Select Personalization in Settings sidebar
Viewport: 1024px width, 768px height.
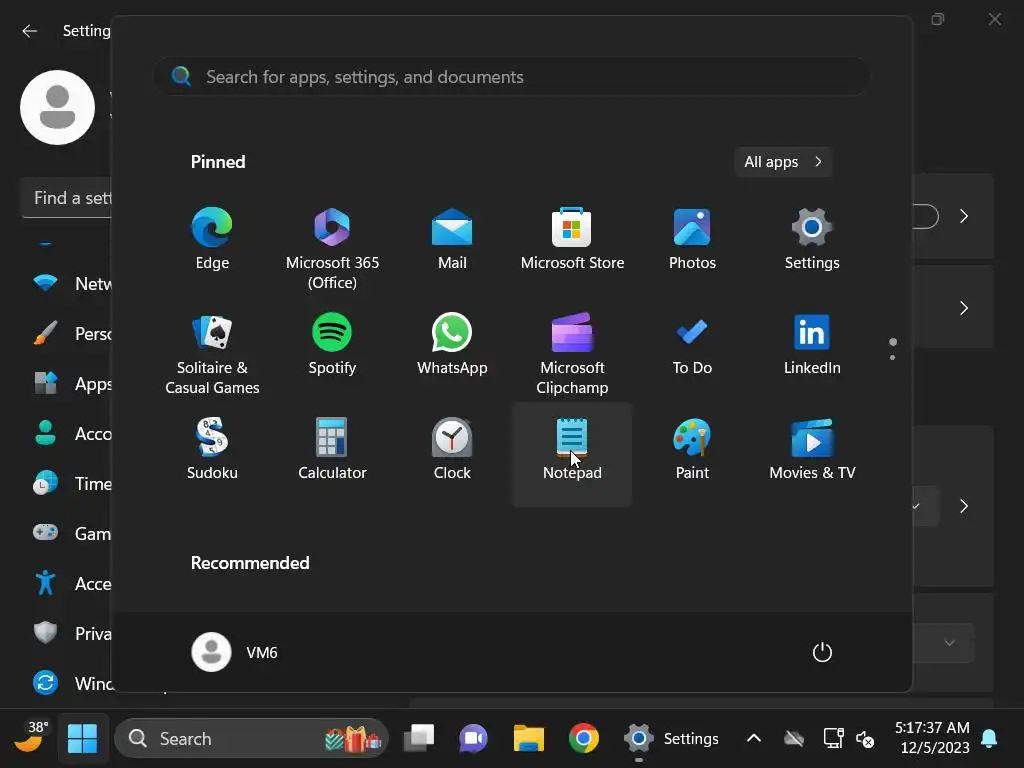(72, 334)
